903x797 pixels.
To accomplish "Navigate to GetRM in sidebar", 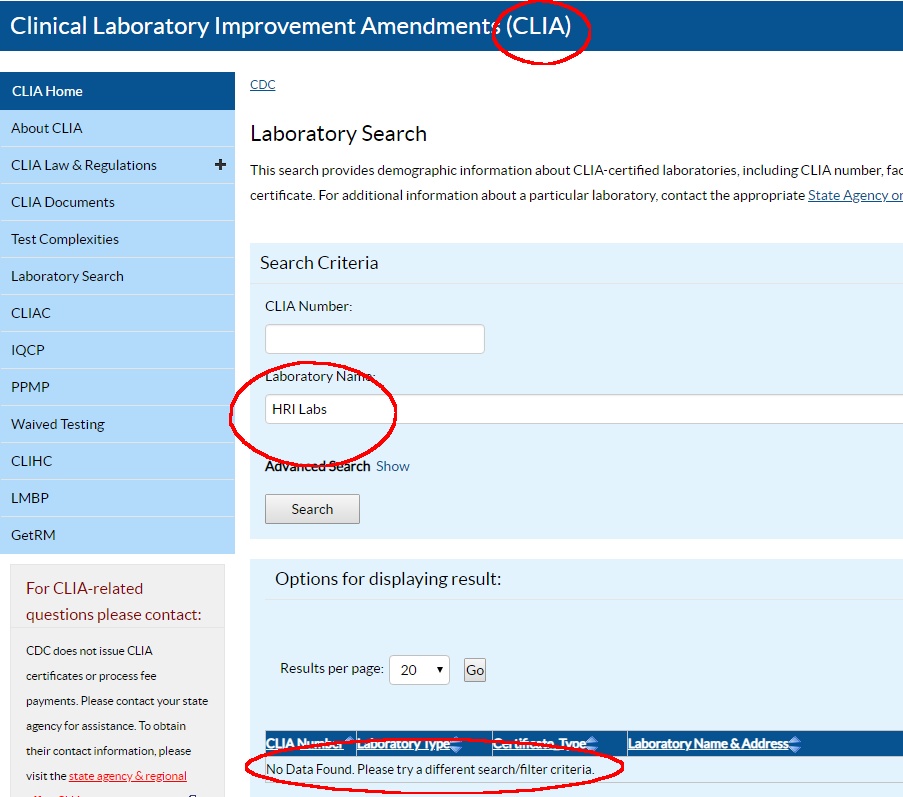I will [x=33, y=535].
